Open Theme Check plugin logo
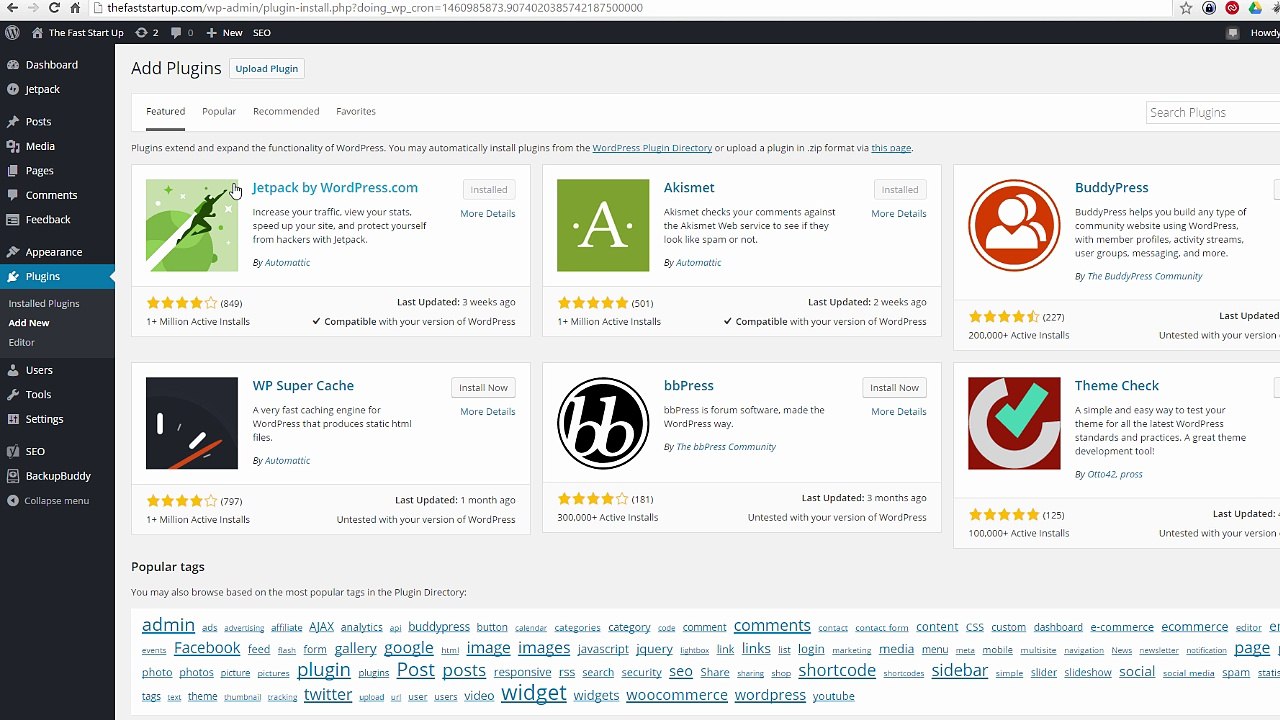The height and width of the screenshot is (720, 1280). coord(1014,423)
